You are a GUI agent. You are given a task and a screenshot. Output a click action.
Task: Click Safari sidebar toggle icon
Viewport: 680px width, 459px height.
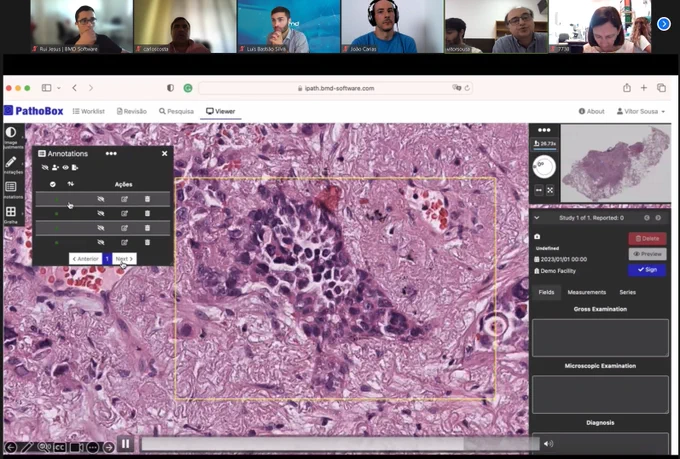(x=46, y=88)
